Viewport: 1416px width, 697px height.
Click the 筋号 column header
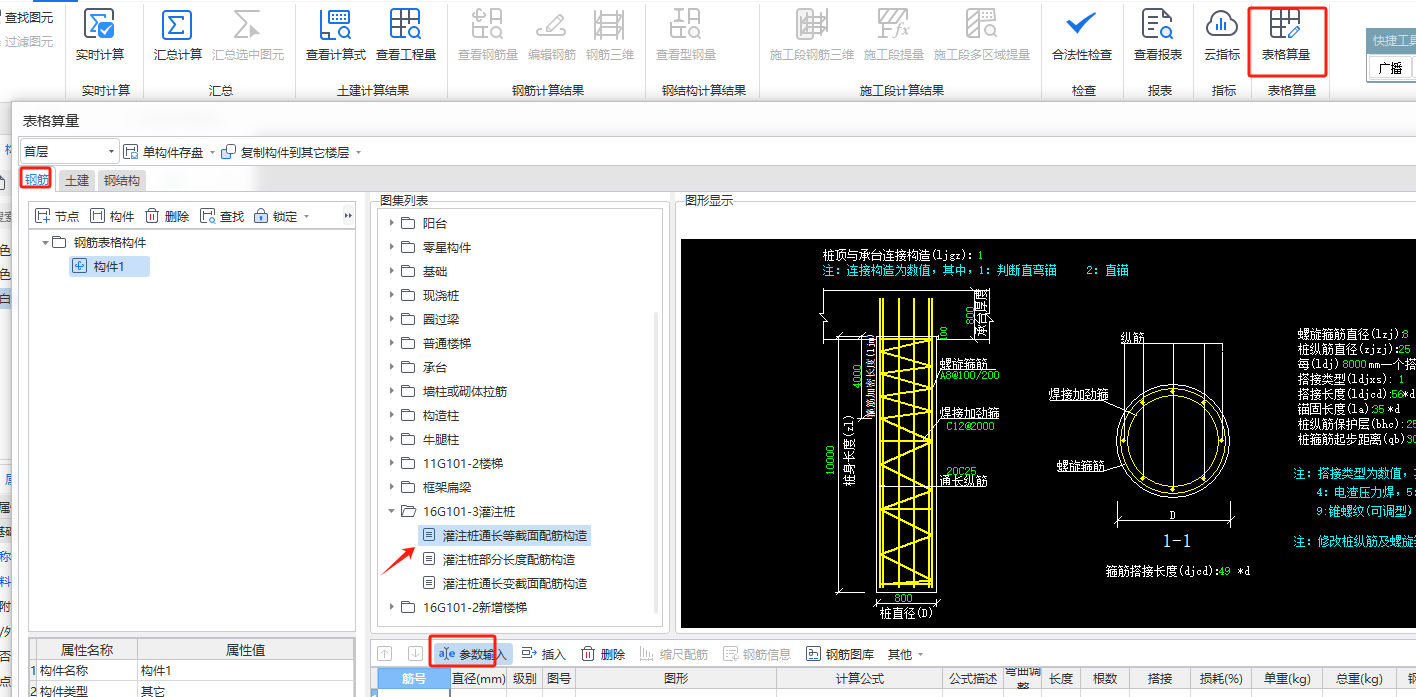coord(413,679)
